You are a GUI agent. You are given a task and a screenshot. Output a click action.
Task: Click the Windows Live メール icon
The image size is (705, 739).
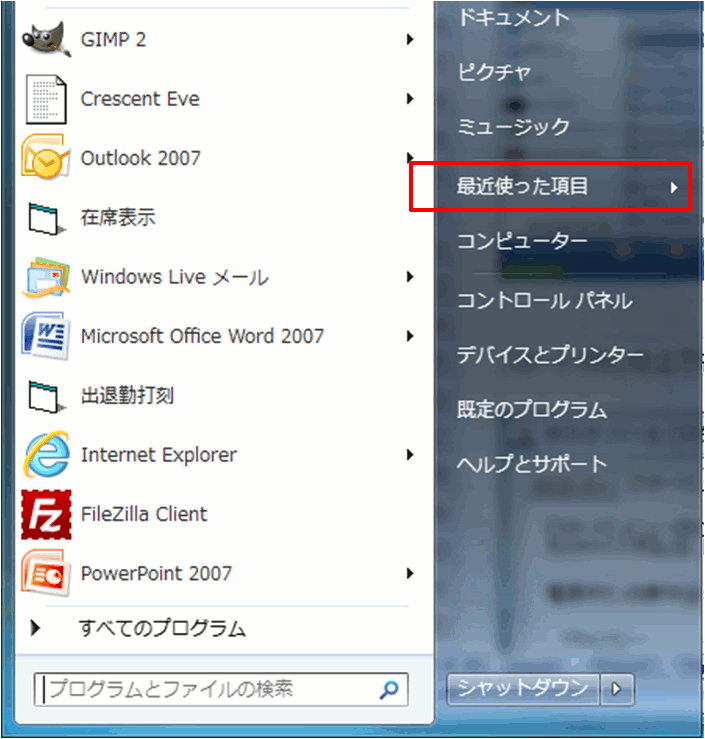coord(45,277)
